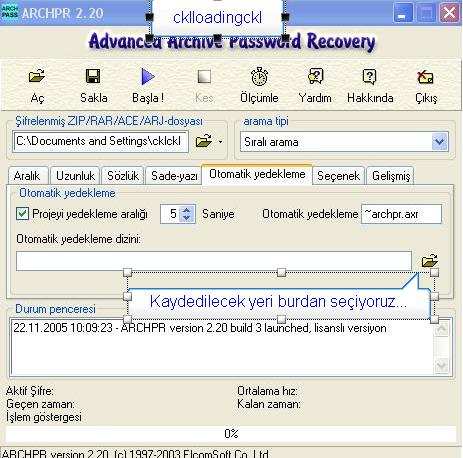Exit the program with the Çıkış icon
This screenshot has width=463, height=458.
(425, 77)
